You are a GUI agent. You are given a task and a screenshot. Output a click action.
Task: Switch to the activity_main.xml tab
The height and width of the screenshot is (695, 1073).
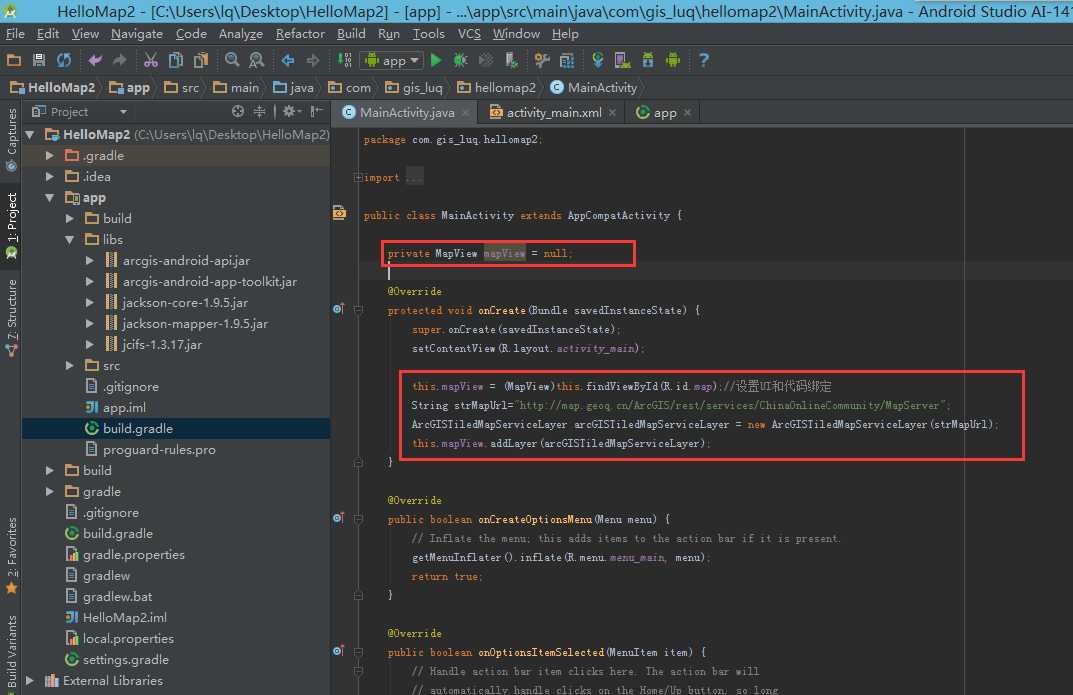(553, 113)
